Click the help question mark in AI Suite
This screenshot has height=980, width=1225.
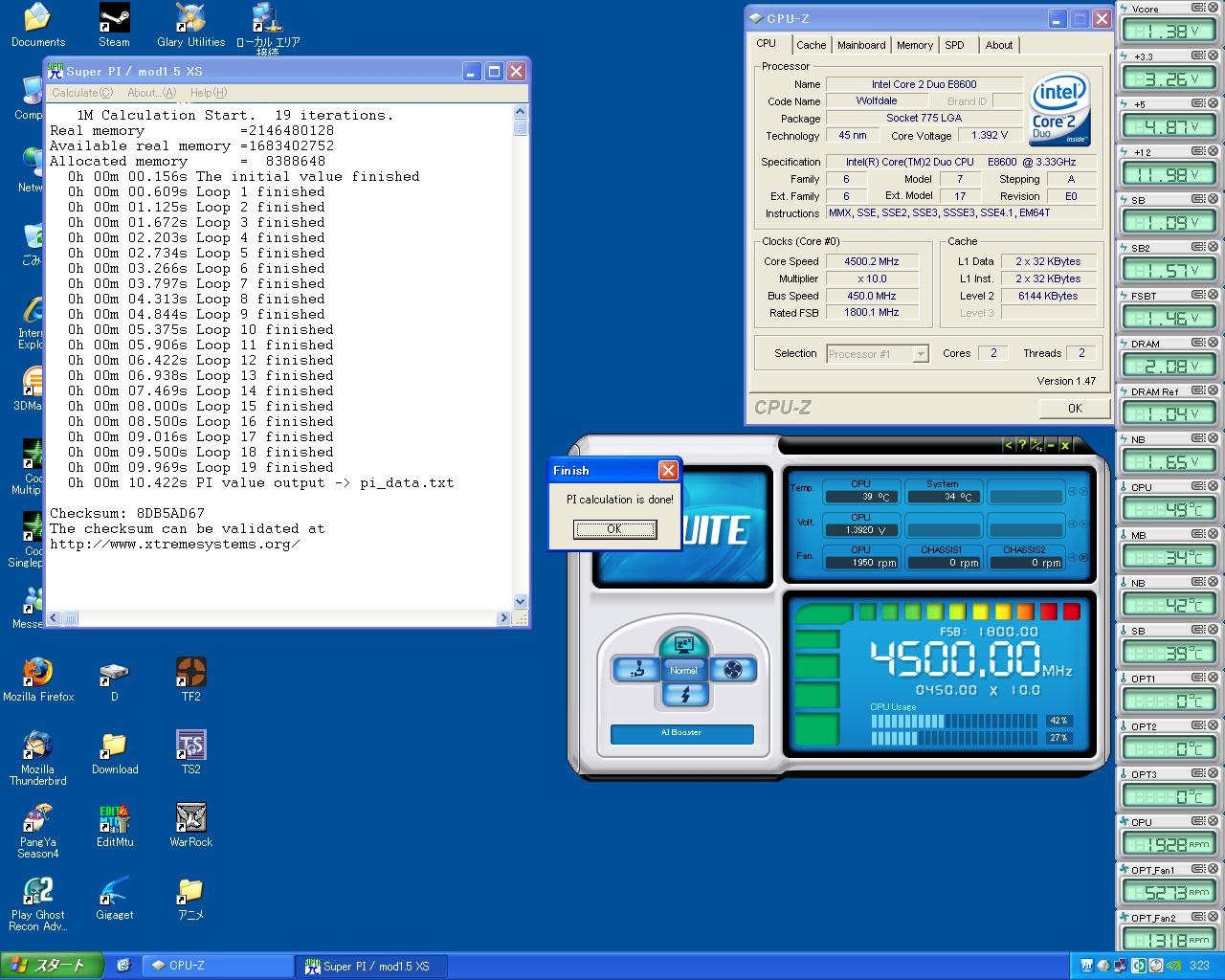click(x=1021, y=445)
